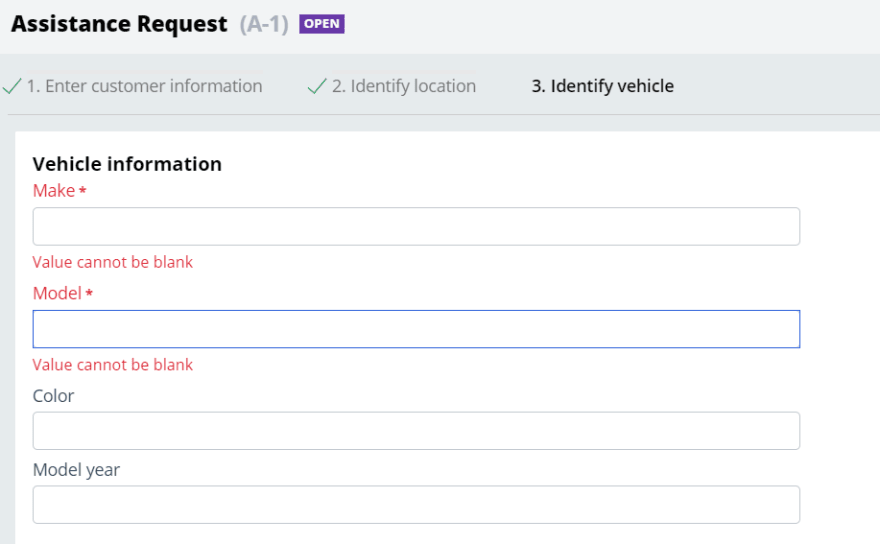Click the Make field label
The width and height of the screenshot is (880, 544).
tap(54, 190)
